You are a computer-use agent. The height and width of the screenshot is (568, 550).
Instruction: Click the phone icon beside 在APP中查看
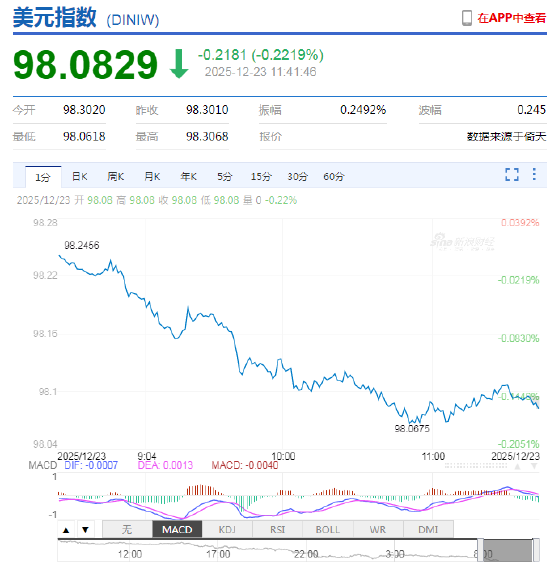(467, 18)
